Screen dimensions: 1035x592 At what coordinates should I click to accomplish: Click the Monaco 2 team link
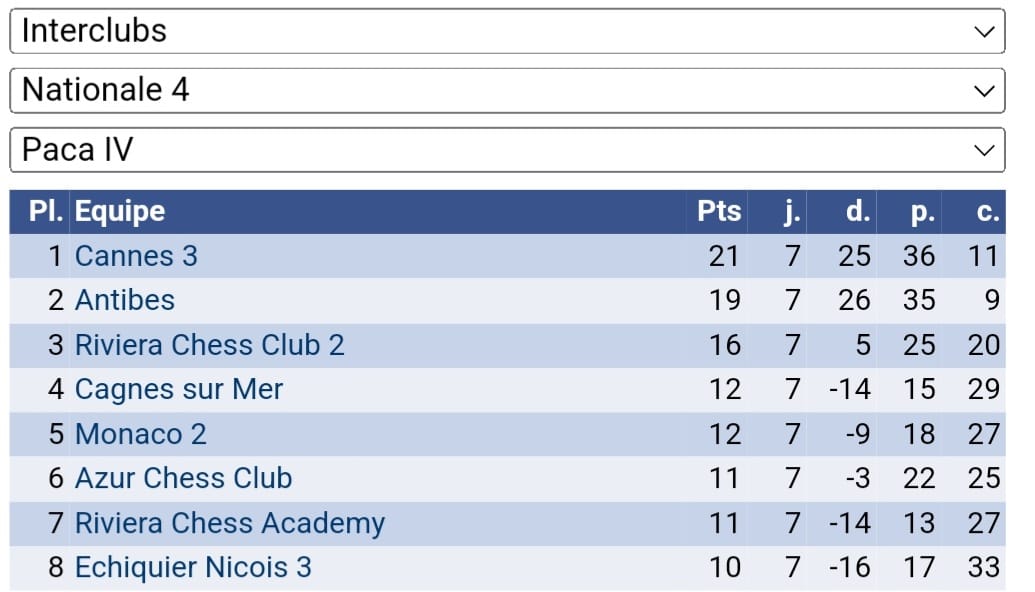click(141, 434)
